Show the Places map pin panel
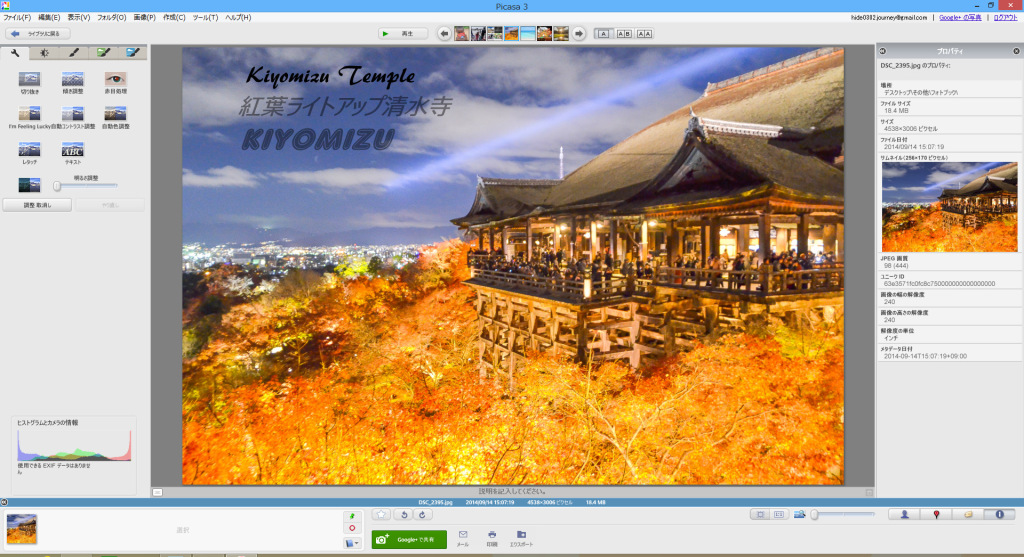The width and height of the screenshot is (1024, 557). pyautogui.click(x=936, y=515)
